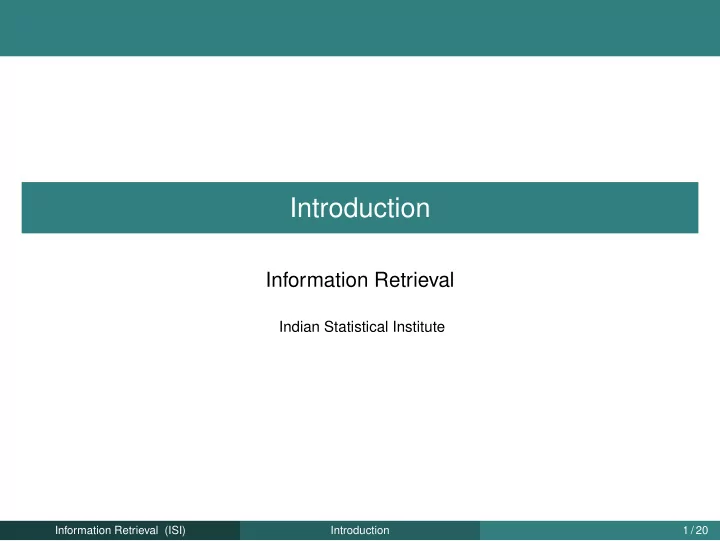Click the footer "Information Retrieval (ISI)" label
This screenshot has height=541, width=720.
(x=120, y=530)
